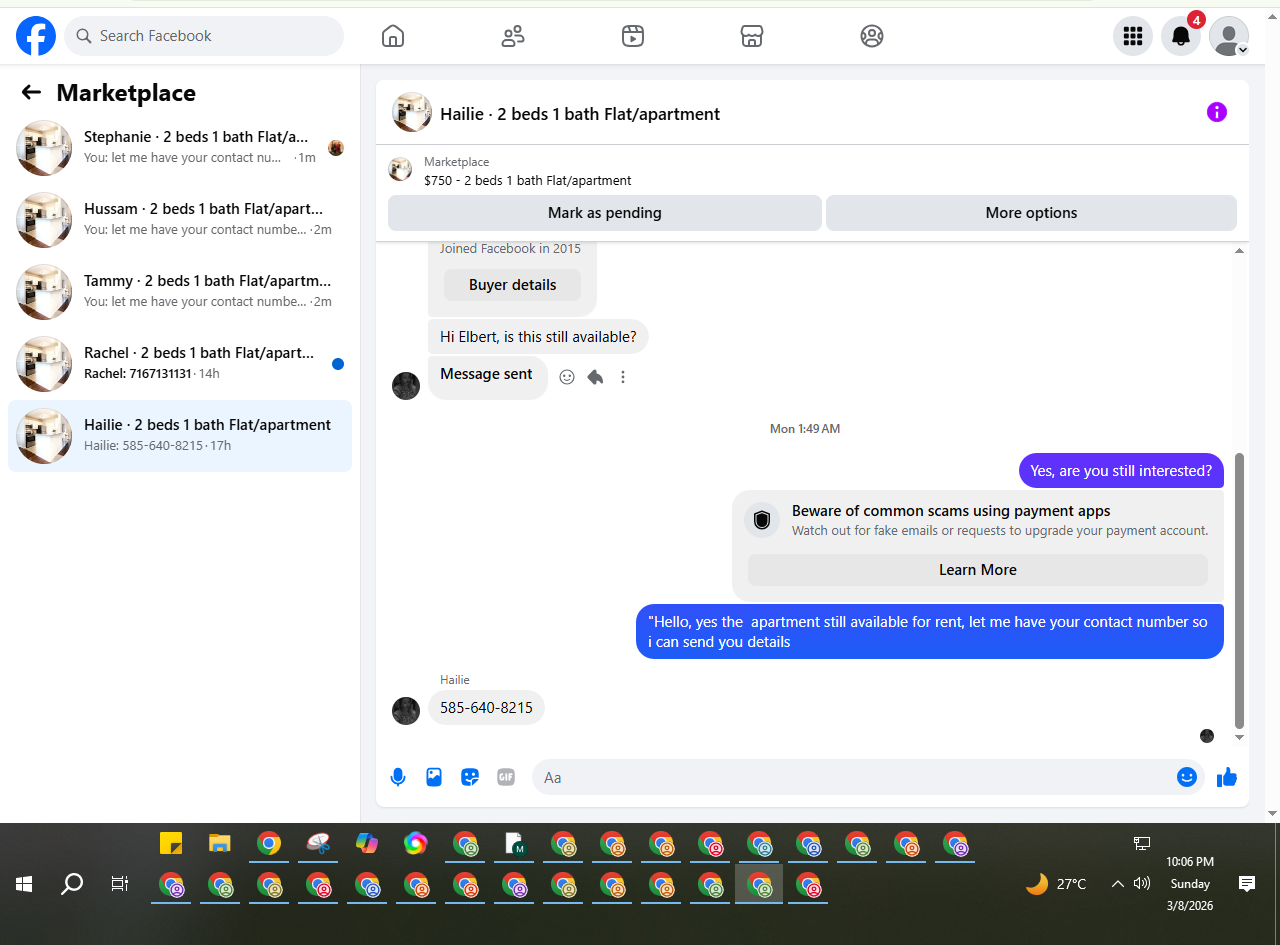Click the Search Facebook field

point(204,36)
